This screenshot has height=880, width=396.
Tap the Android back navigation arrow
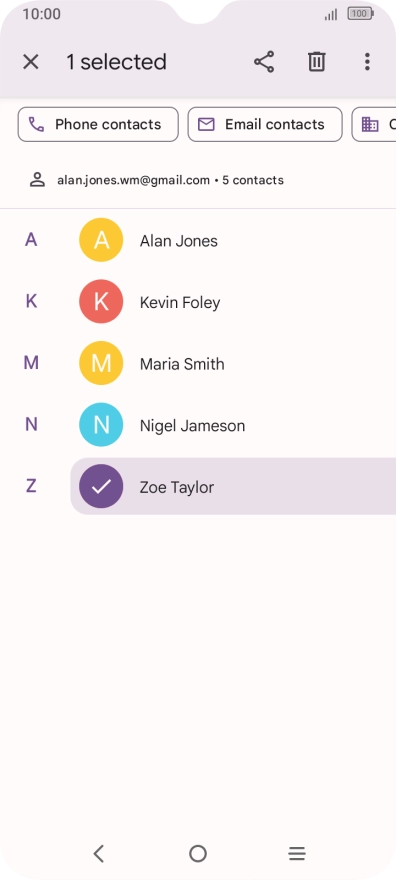(99, 854)
